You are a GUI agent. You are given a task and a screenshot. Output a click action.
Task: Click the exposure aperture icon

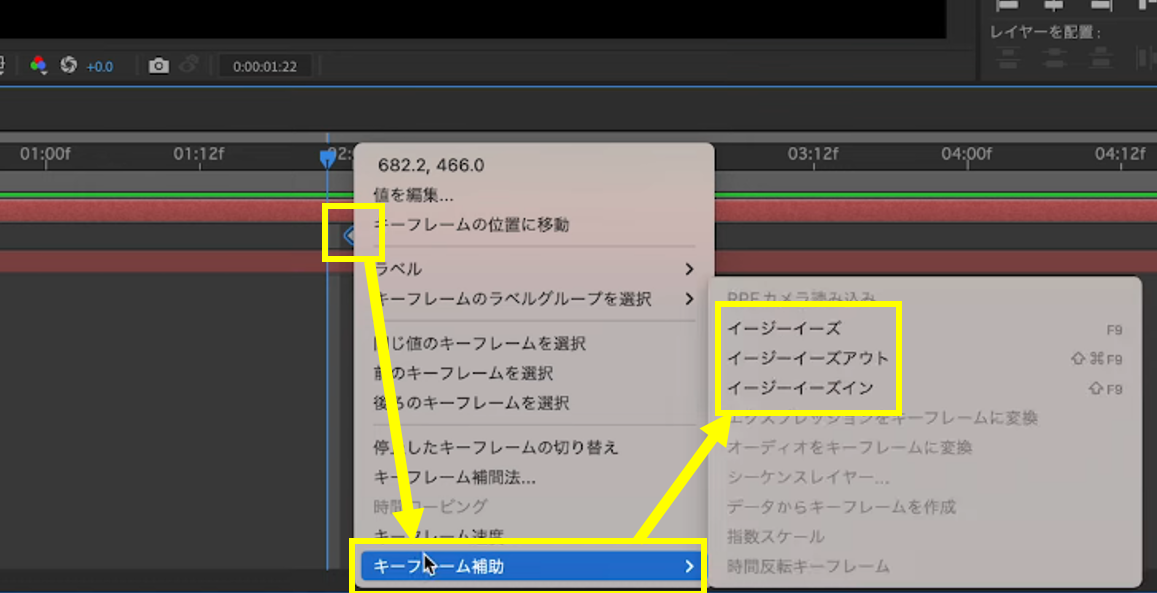69,65
